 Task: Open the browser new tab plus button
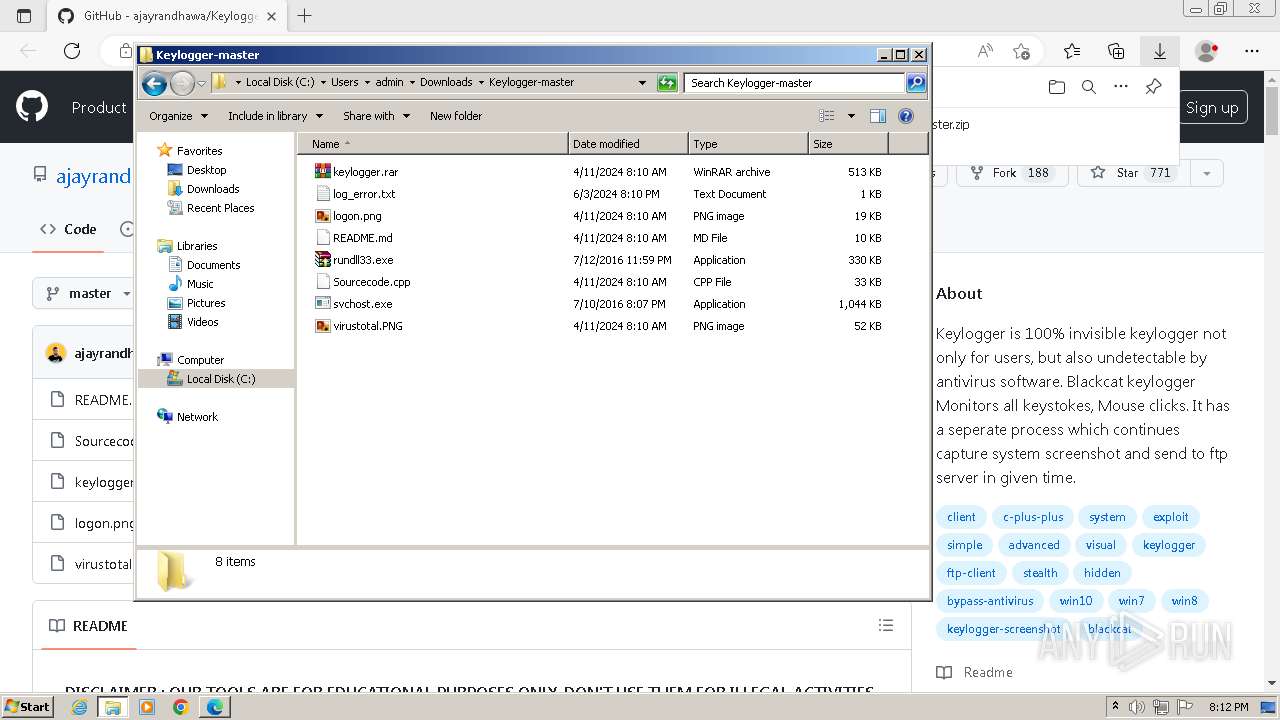(x=305, y=16)
